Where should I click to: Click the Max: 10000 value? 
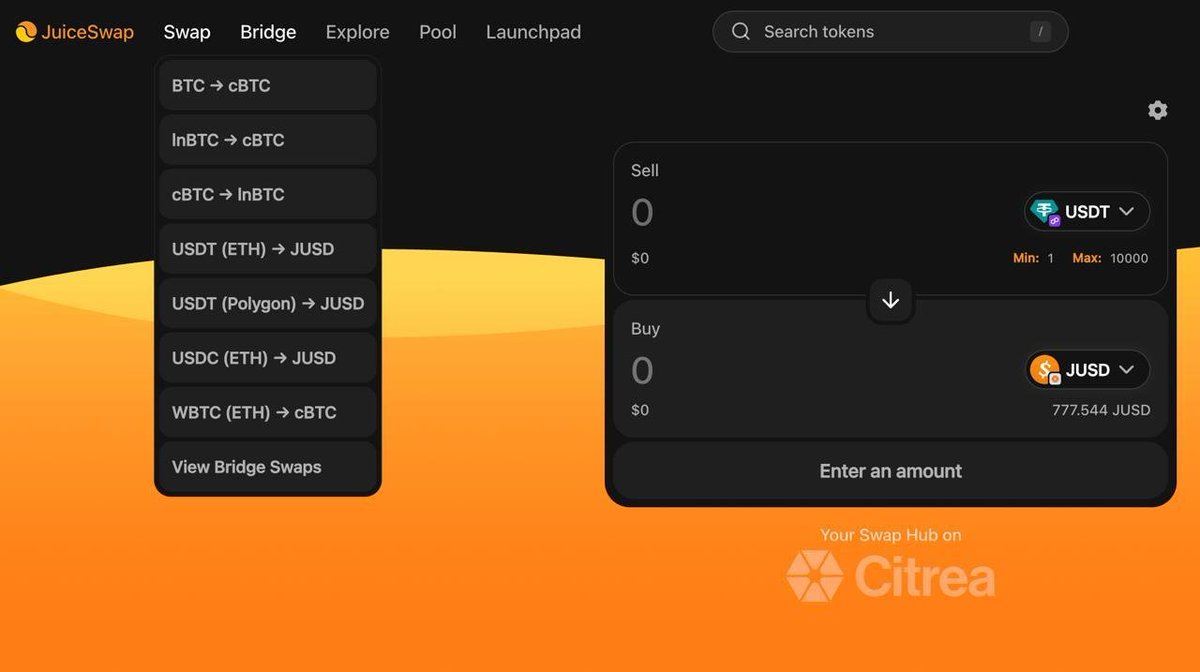[1110, 258]
